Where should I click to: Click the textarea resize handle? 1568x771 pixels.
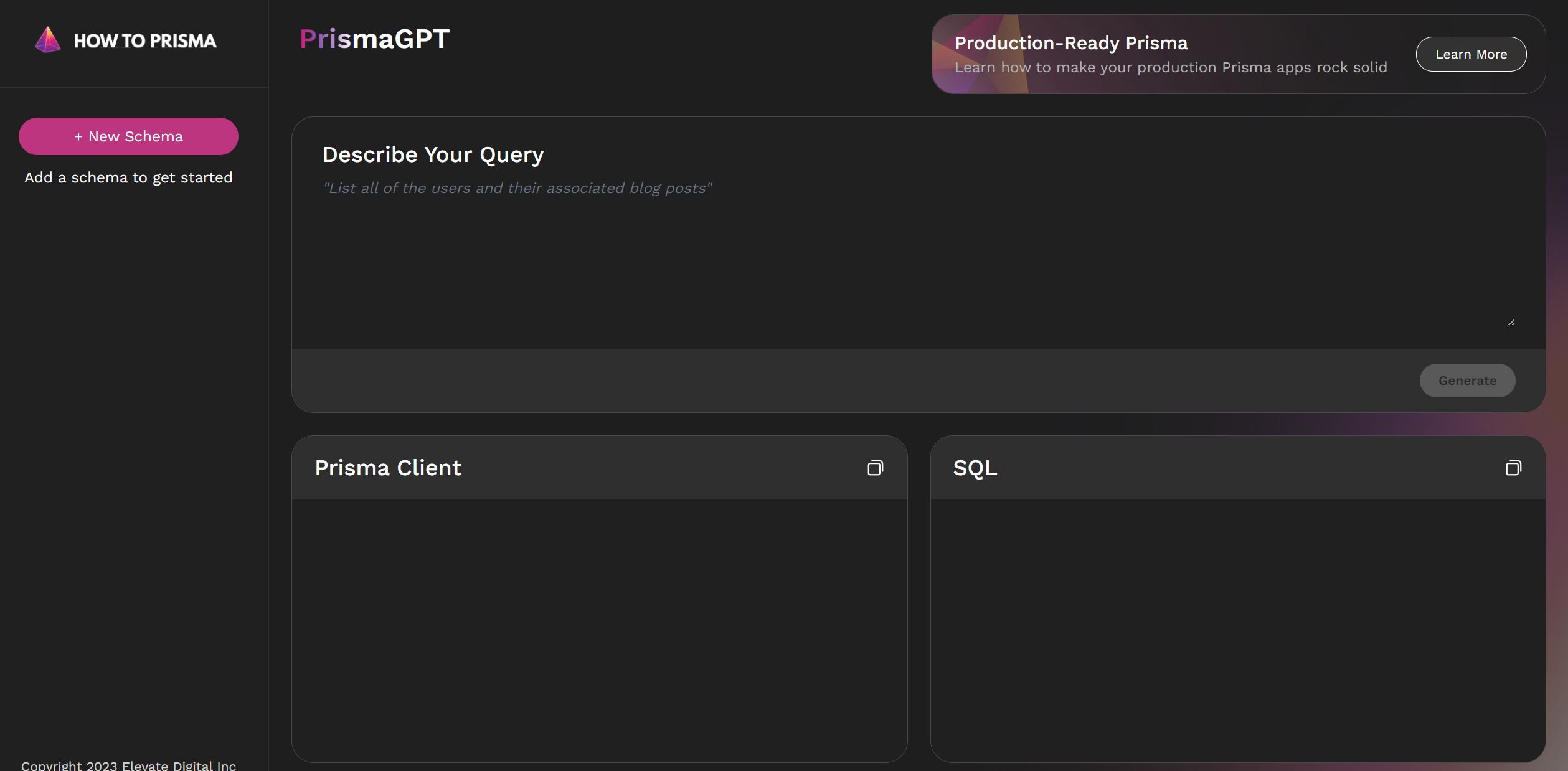pyautogui.click(x=1511, y=323)
